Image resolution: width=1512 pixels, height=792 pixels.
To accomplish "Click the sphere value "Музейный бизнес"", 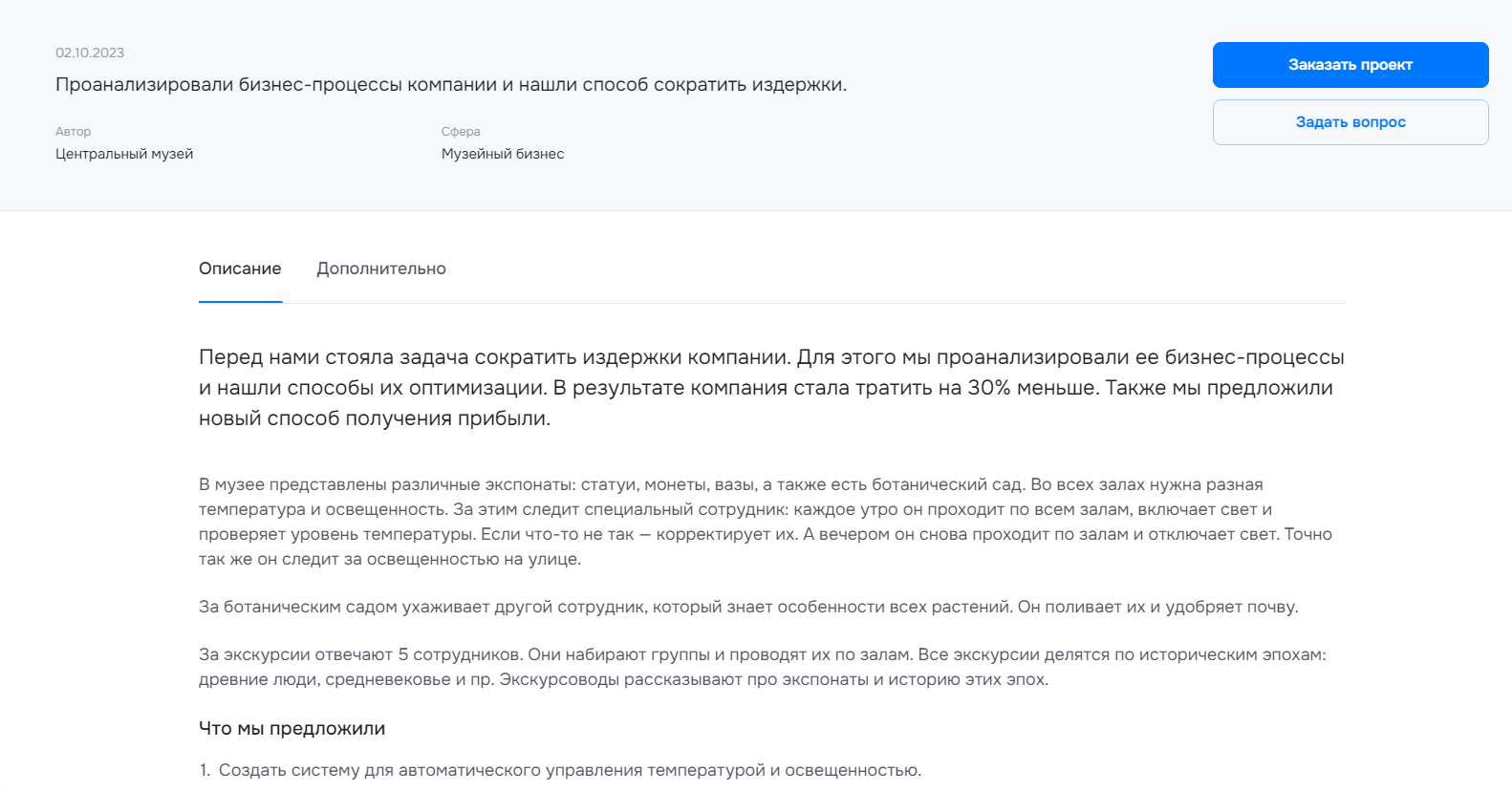I will 503,154.
